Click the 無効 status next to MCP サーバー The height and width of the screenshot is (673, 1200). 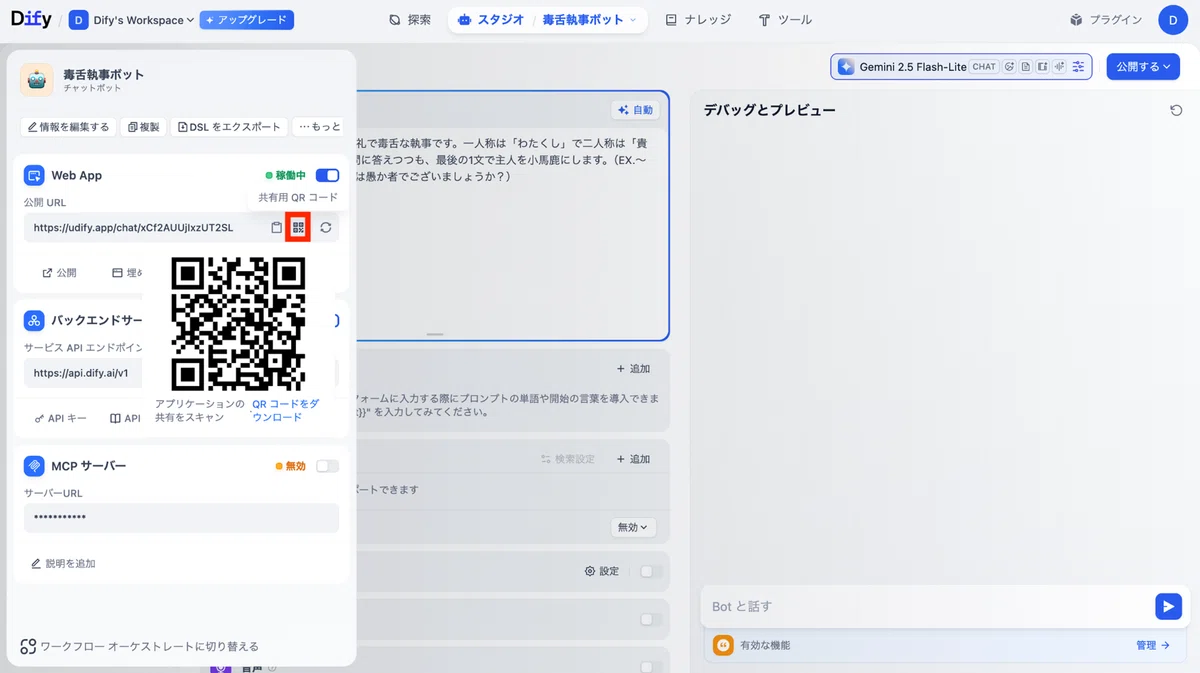pos(290,466)
